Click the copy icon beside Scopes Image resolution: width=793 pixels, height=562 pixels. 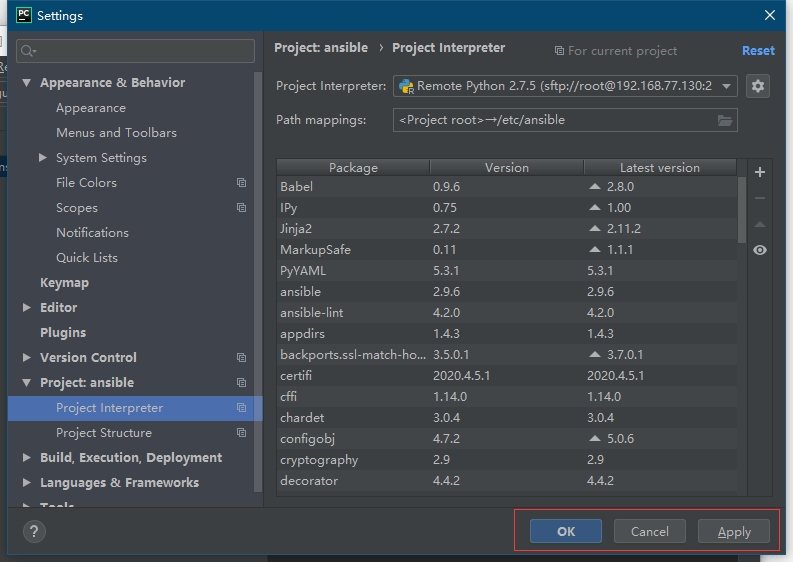pyautogui.click(x=241, y=207)
